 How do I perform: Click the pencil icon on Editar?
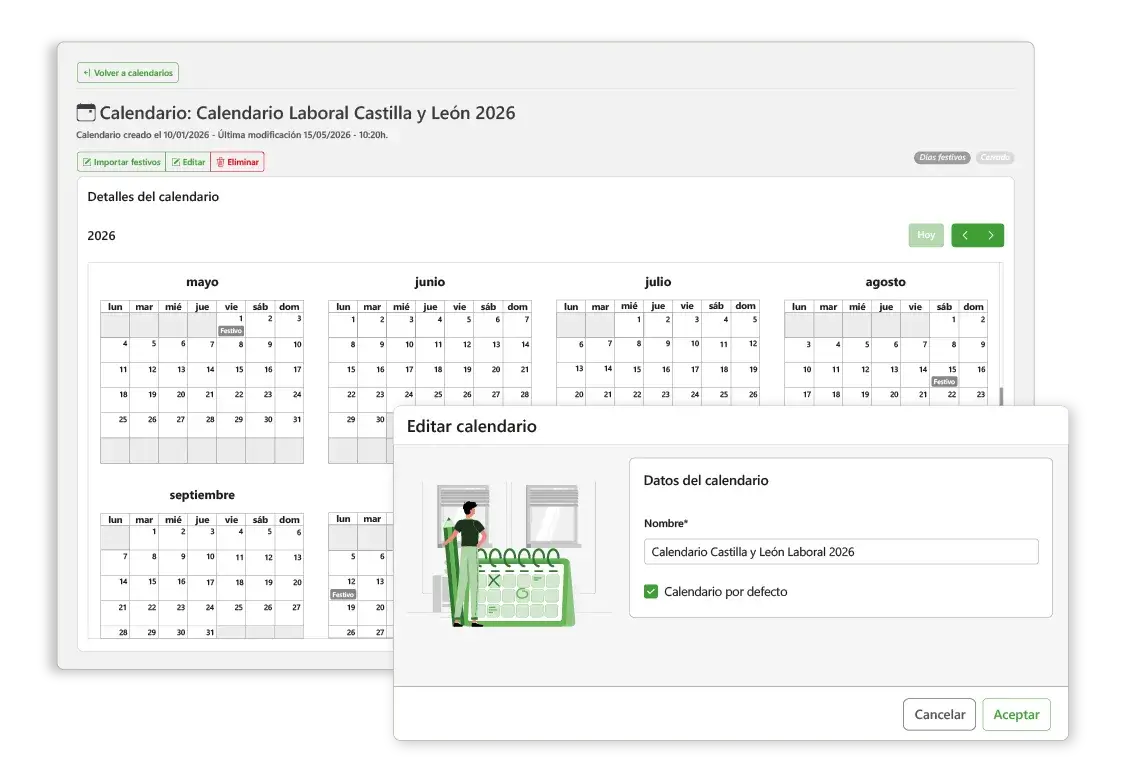tap(176, 162)
